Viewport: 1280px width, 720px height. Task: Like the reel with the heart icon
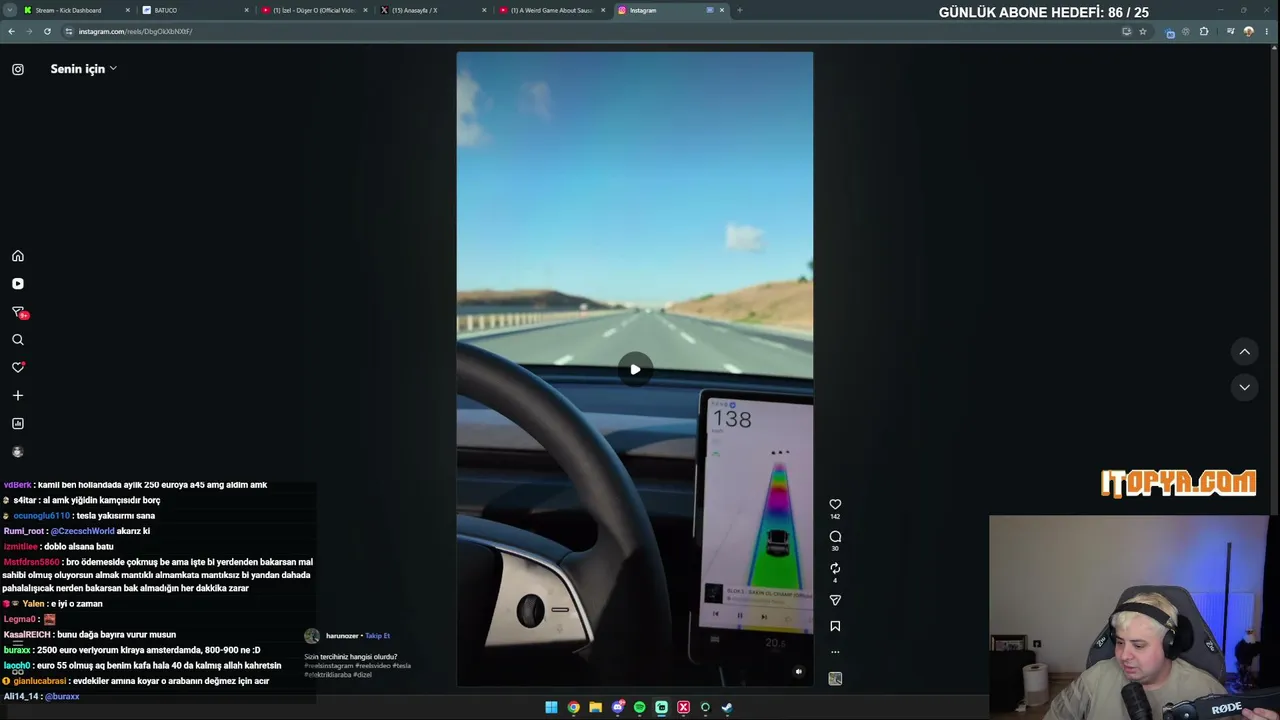tap(835, 505)
